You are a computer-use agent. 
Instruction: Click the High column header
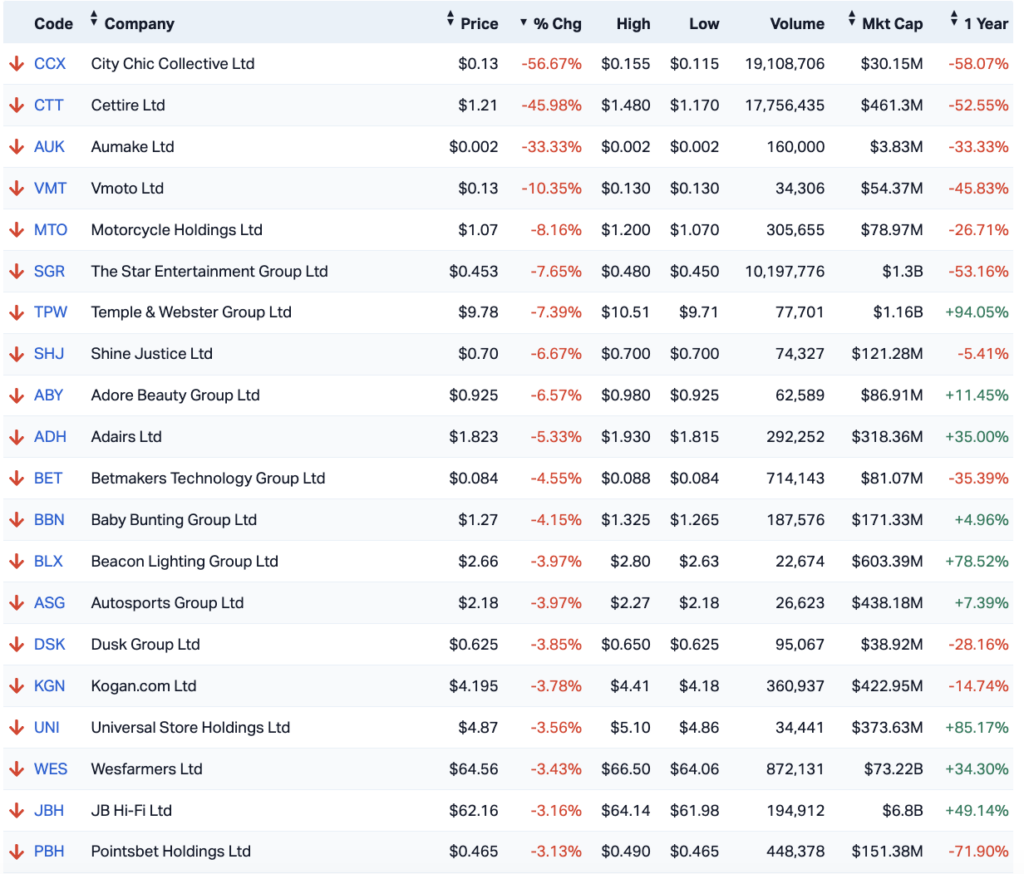pos(633,24)
